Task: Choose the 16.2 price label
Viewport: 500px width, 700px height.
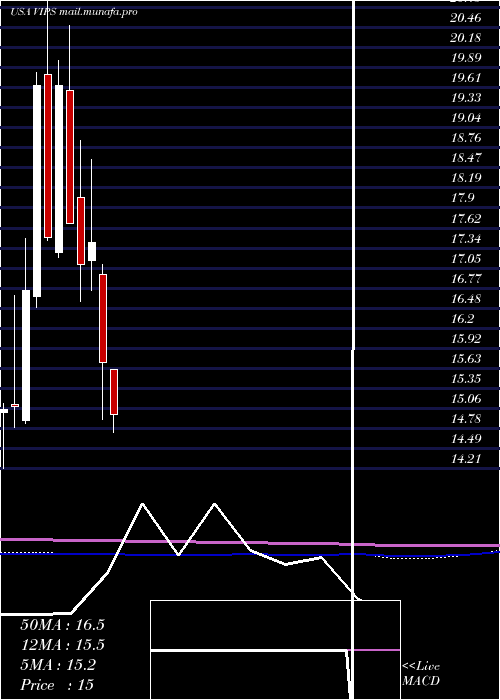Action: (x=463, y=319)
